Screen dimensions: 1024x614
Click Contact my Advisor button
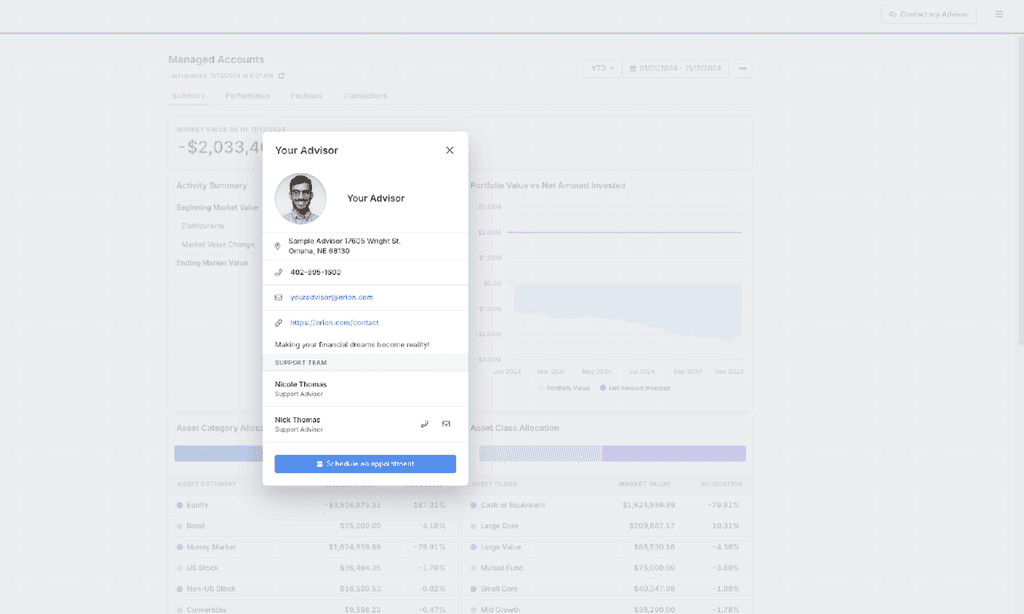[928, 14]
